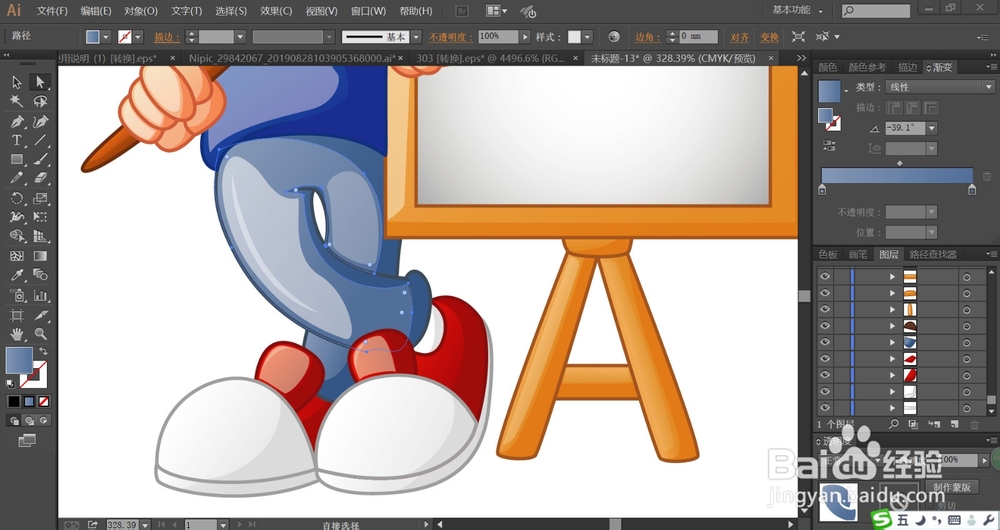The width and height of the screenshot is (1000, 530).
Task: Select the Free Transform tool
Action: tap(40, 217)
